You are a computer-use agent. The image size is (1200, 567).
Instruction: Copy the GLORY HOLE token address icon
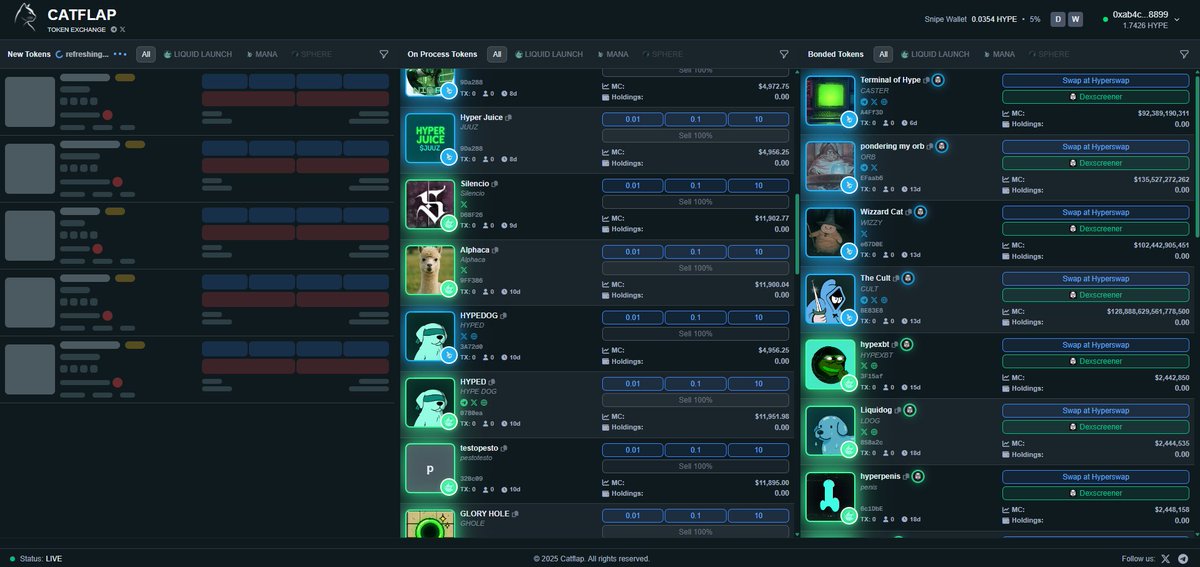tap(515, 514)
